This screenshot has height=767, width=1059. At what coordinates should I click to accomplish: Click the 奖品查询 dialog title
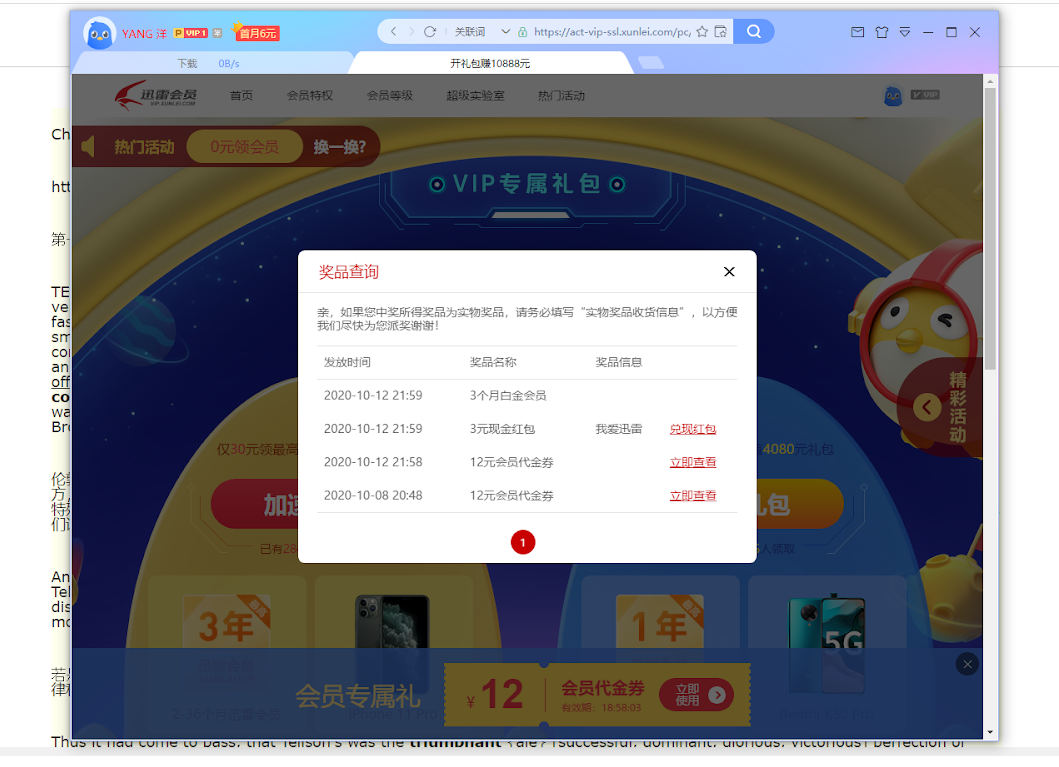348,272
